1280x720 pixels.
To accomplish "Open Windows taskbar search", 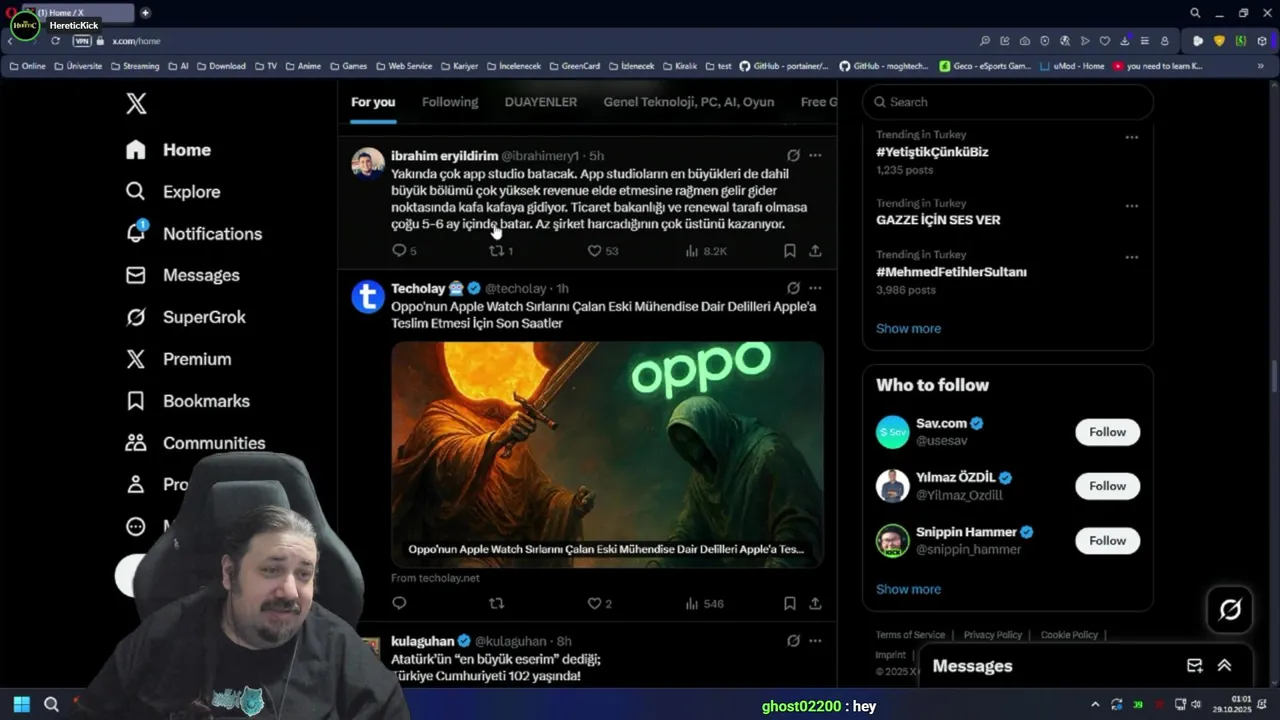I will [51, 704].
